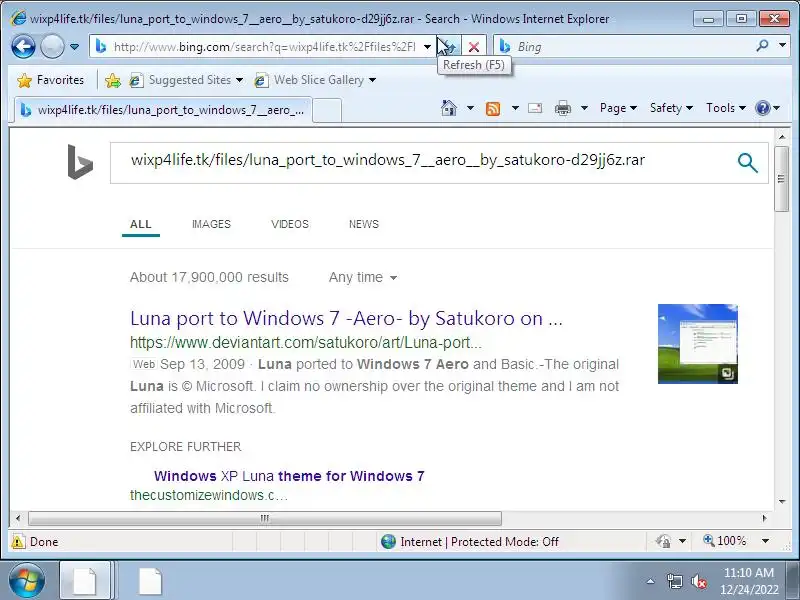800x600 pixels.
Task: Click the 100% zoom level button
Action: point(724,541)
